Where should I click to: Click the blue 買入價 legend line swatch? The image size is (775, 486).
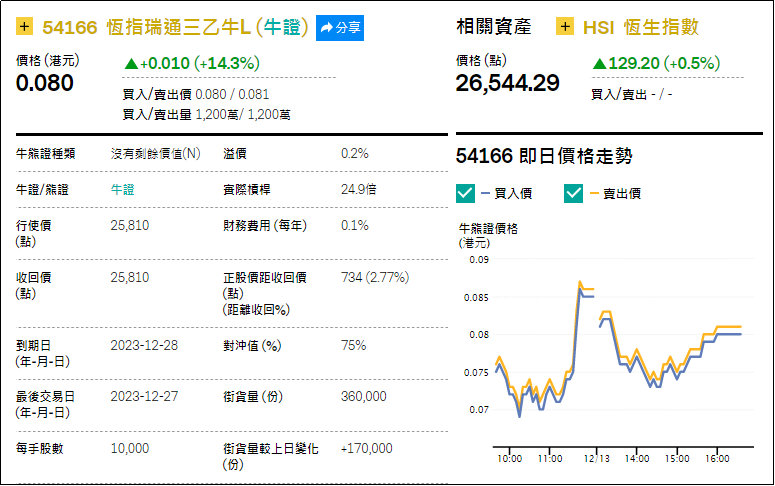pos(485,193)
